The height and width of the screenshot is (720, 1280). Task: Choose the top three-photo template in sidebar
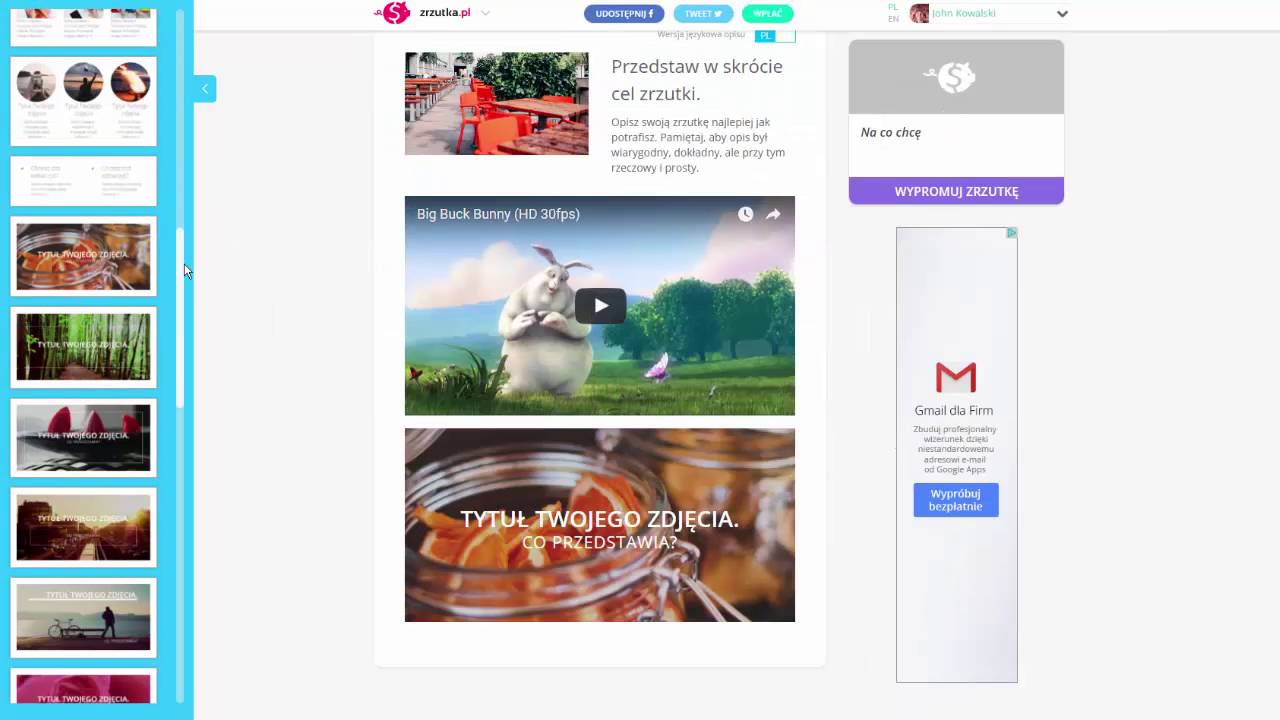point(84,27)
